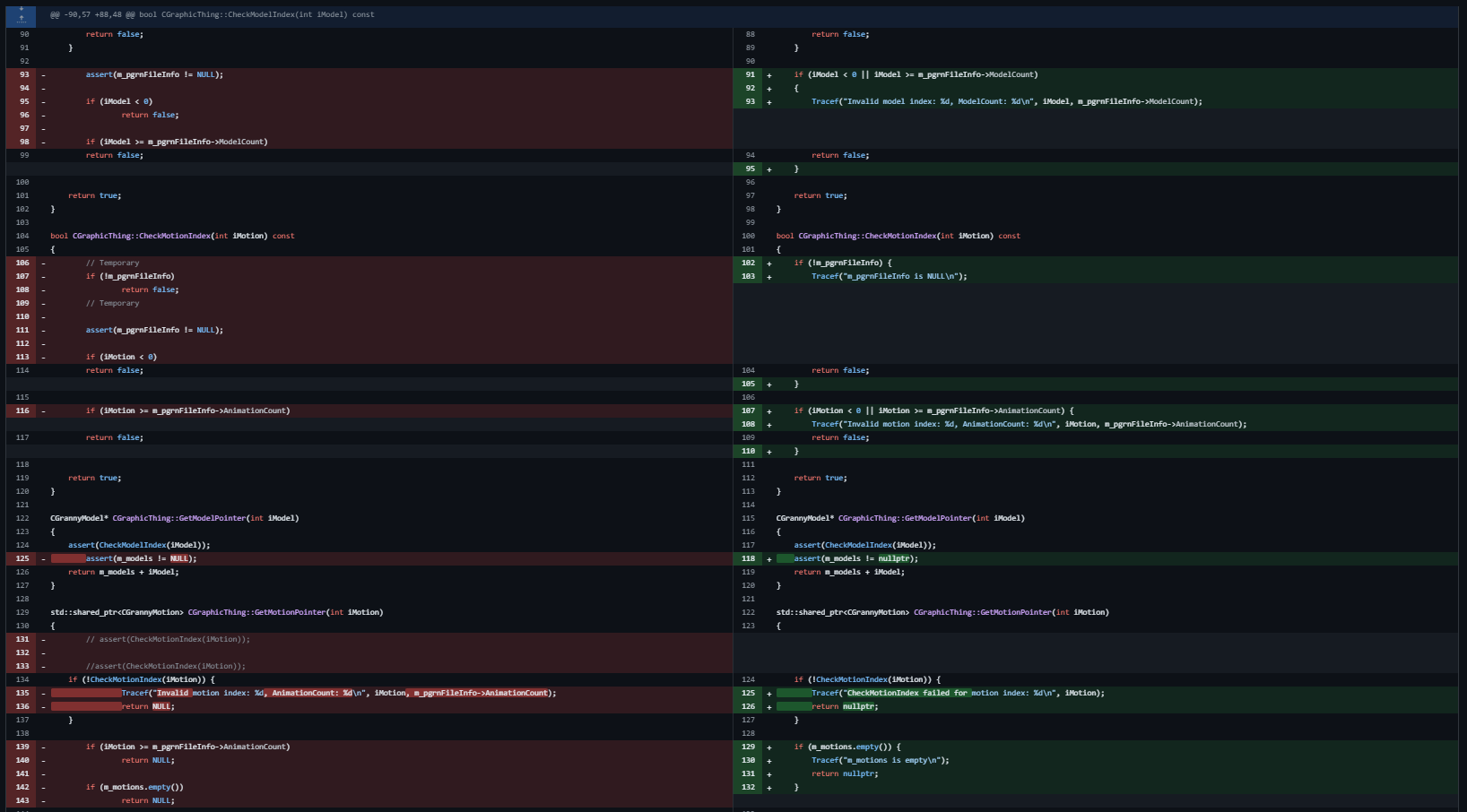The height and width of the screenshot is (812, 1467).
Task: Click 'GetMotionPointer' signature on new line 122
Action: click(942, 612)
